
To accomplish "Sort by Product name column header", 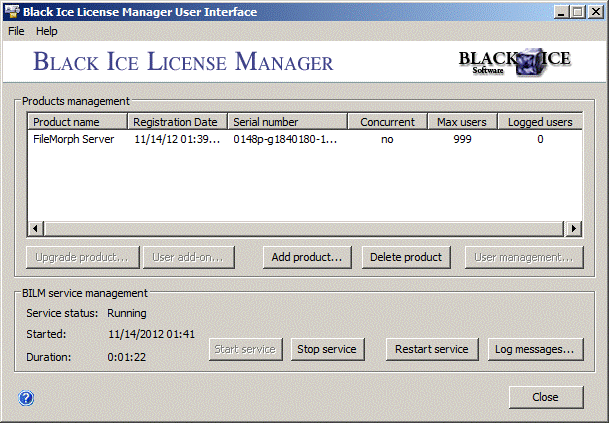I will (x=77, y=122).
